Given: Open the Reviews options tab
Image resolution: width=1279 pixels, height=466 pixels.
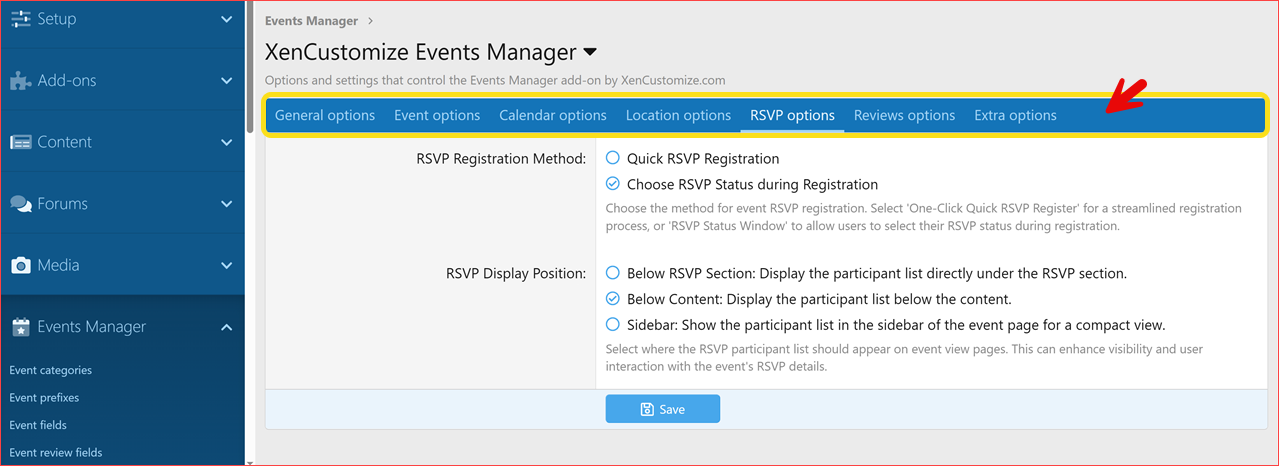Looking at the screenshot, I should pos(904,115).
